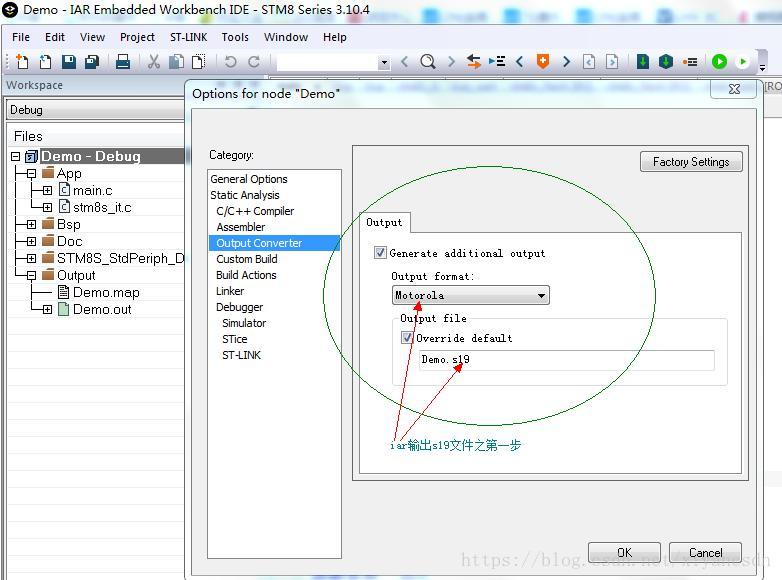
Task: Open the View menu
Action: point(92,37)
